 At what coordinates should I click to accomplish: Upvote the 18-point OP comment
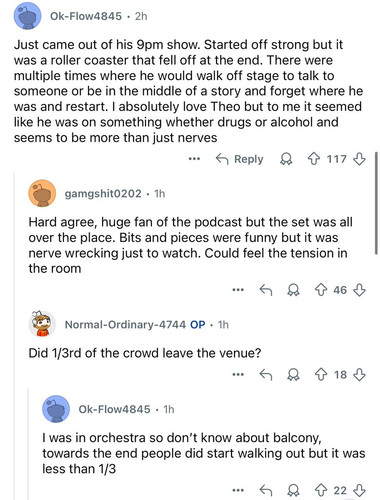(x=321, y=375)
